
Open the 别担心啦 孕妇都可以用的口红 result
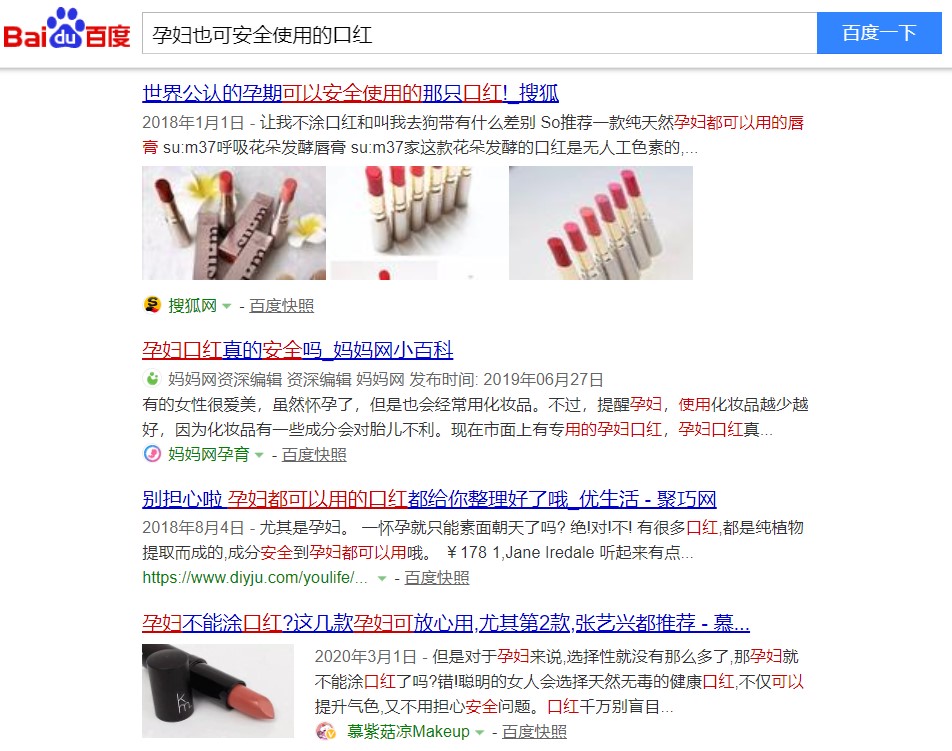[429, 499]
